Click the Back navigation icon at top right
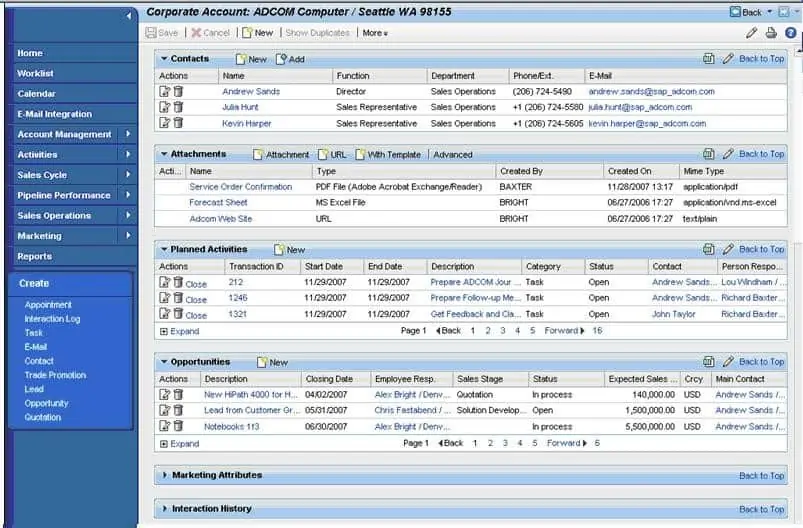Viewport: 803px width, 528px height. coord(735,12)
